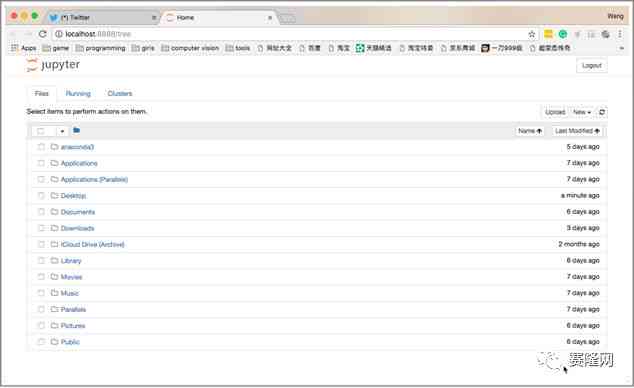Click the green extension icon in the toolbar
The image size is (634, 388).
562,34
